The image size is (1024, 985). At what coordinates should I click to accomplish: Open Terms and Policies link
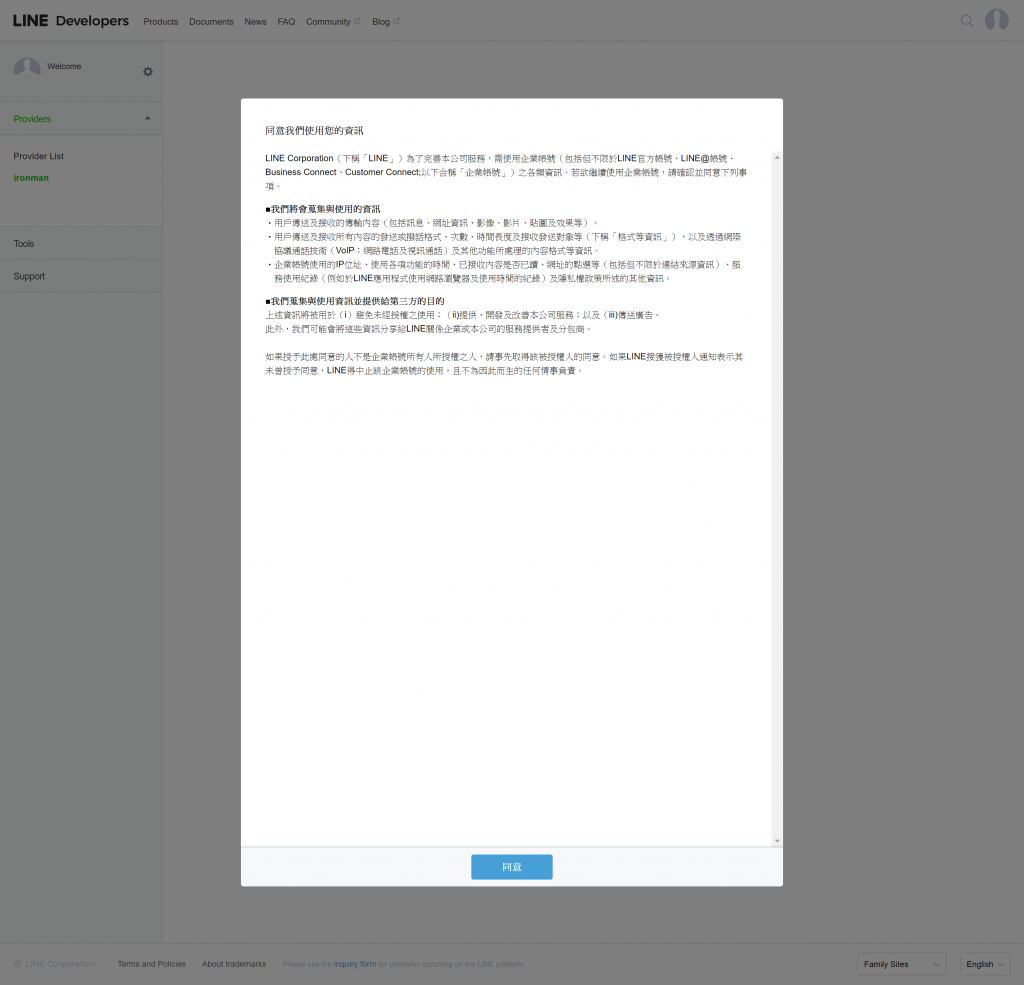tap(152, 964)
